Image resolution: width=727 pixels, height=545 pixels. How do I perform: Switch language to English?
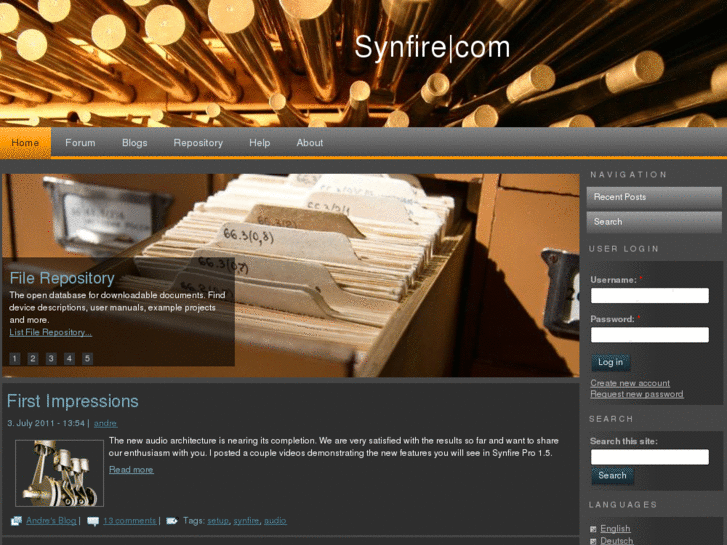(615, 529)
